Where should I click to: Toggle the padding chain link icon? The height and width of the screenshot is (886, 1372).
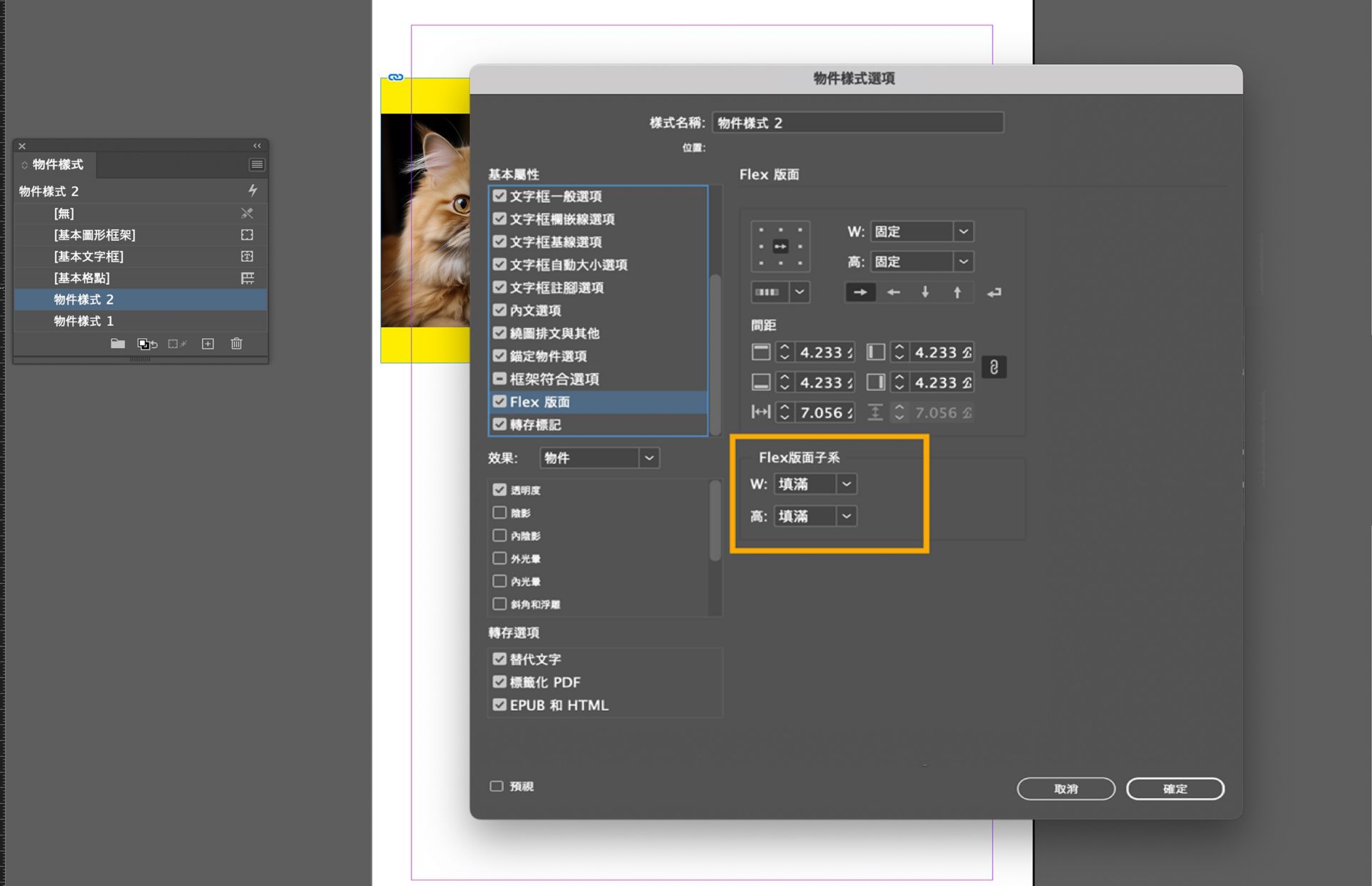pyautogui.click(x=994, y=367)
